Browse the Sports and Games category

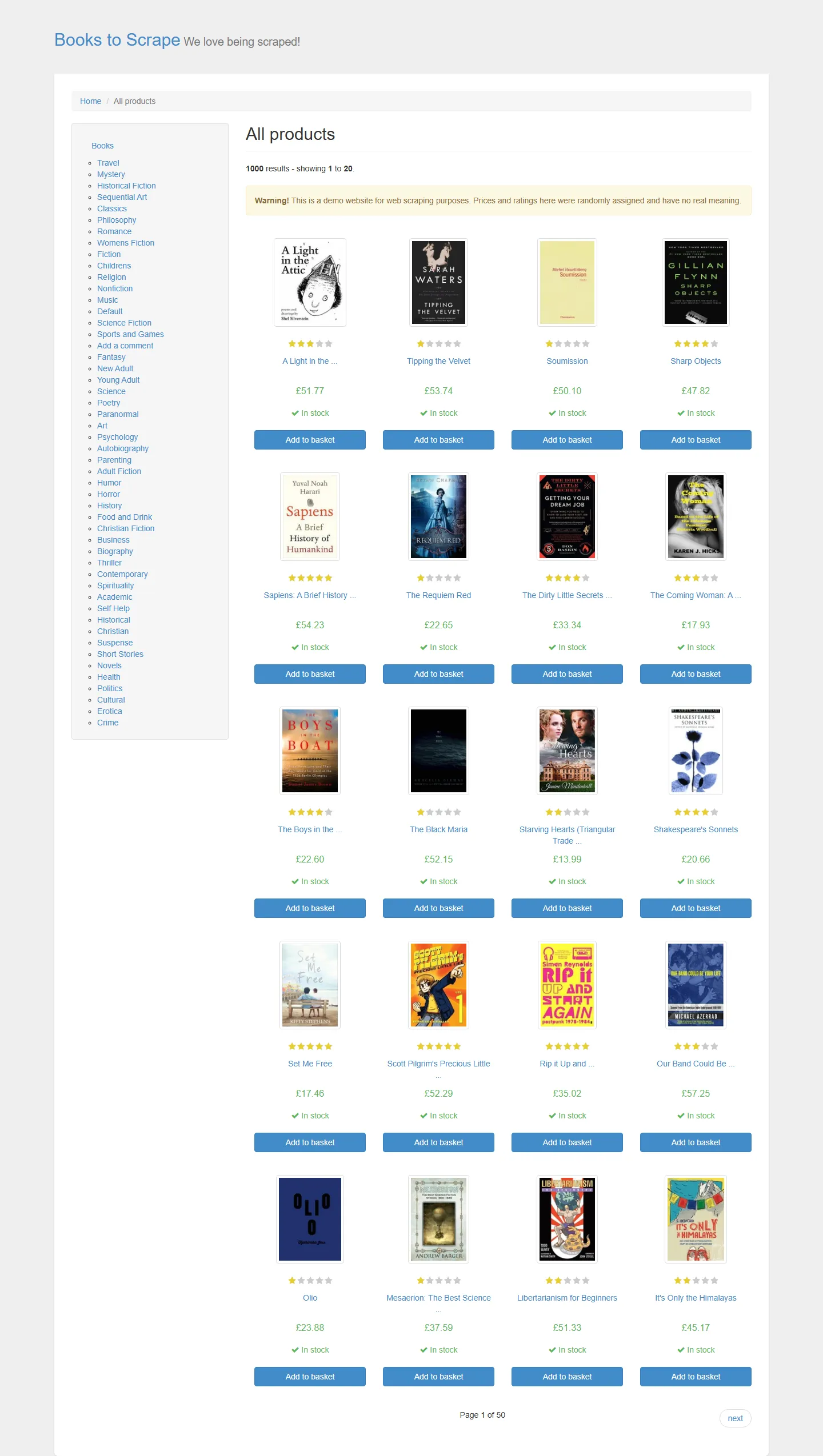130,334
